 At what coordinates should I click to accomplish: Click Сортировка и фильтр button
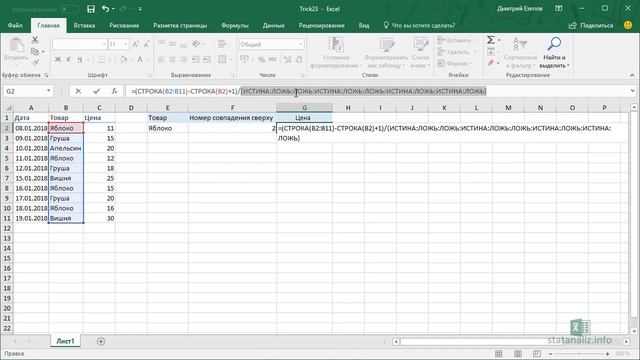pos(520,53)
